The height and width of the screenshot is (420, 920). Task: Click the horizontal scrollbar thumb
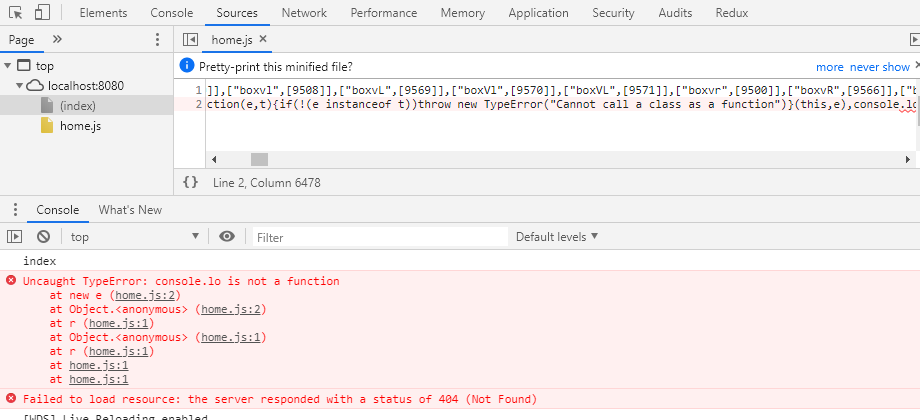(x=259, y=160)
